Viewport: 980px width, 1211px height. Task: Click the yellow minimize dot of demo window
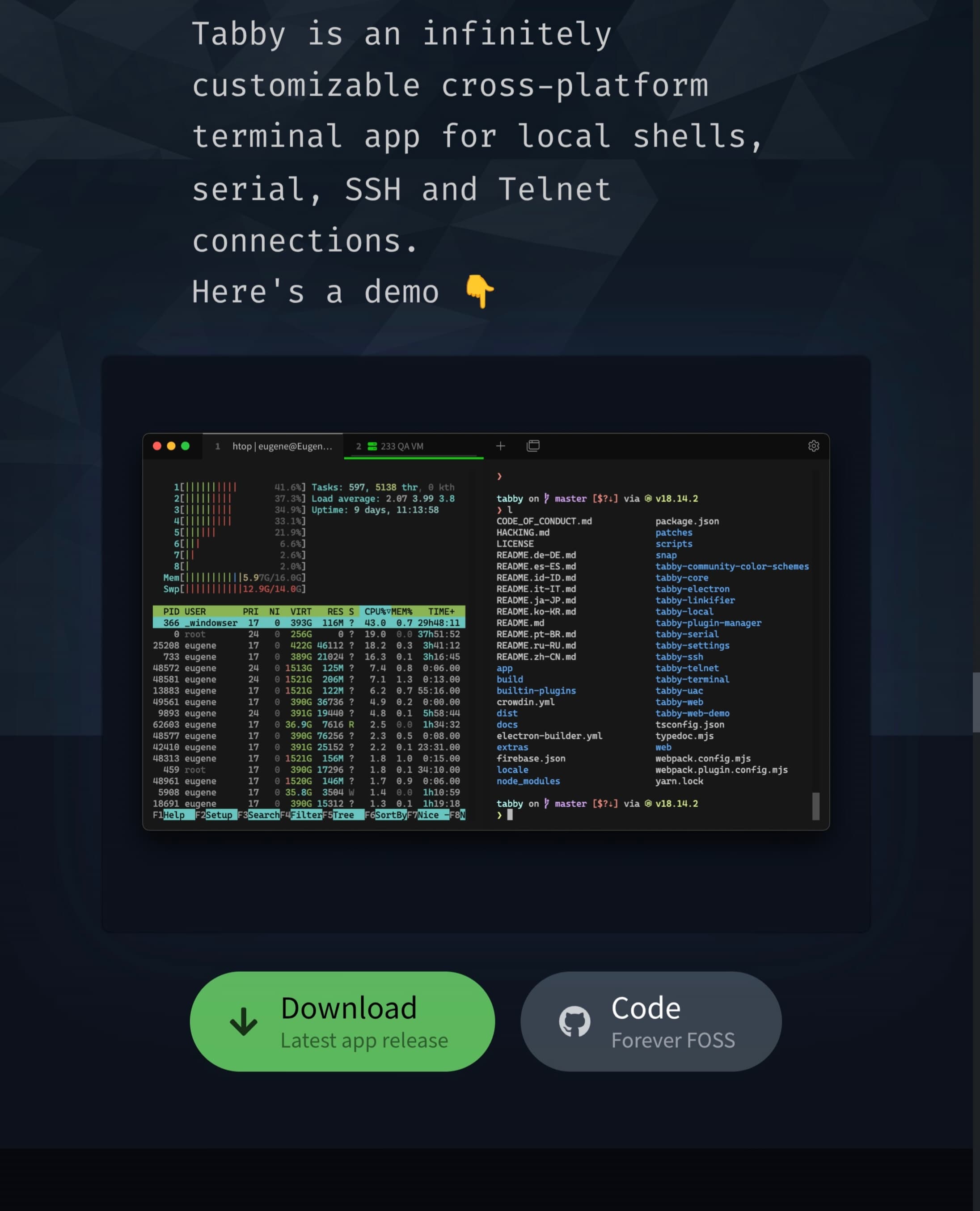tap(171, 446)
